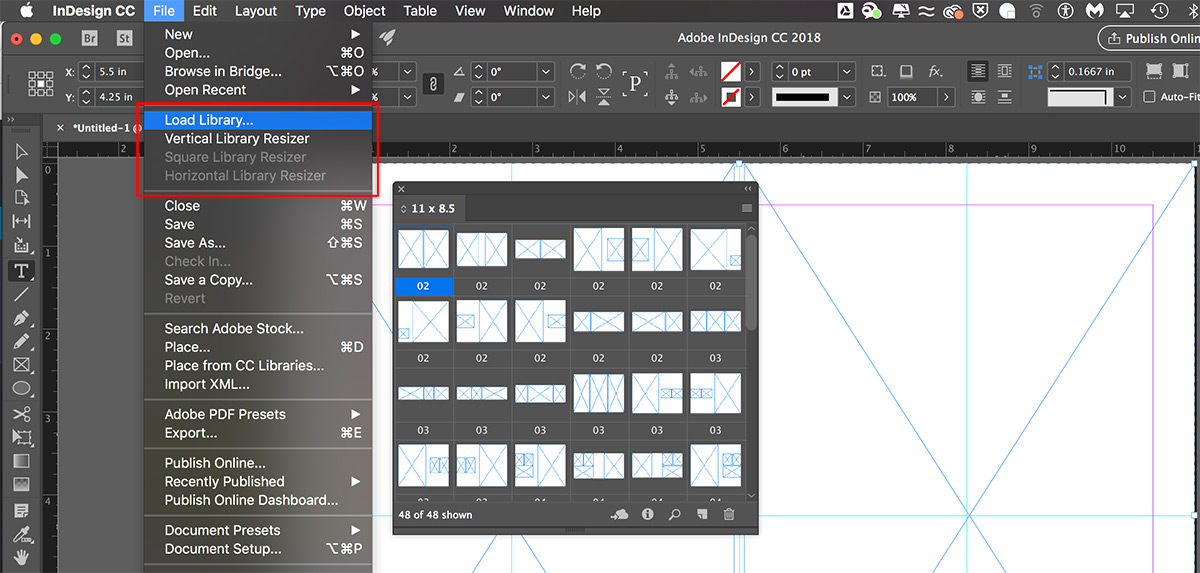Select the Free Transform tool
This screenshot has width=1200, height=573.
21,437
